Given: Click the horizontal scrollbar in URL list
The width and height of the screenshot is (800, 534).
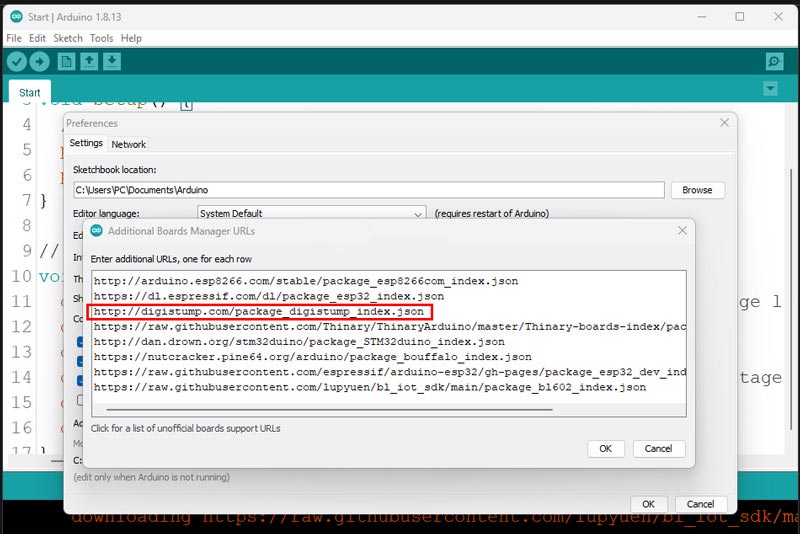Looking at the screenshot, I should tap(330, 409).
